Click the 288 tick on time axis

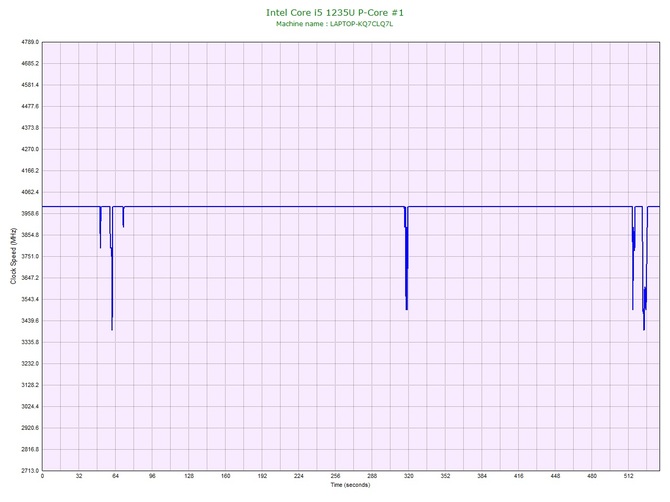click(x=372, y=476)
